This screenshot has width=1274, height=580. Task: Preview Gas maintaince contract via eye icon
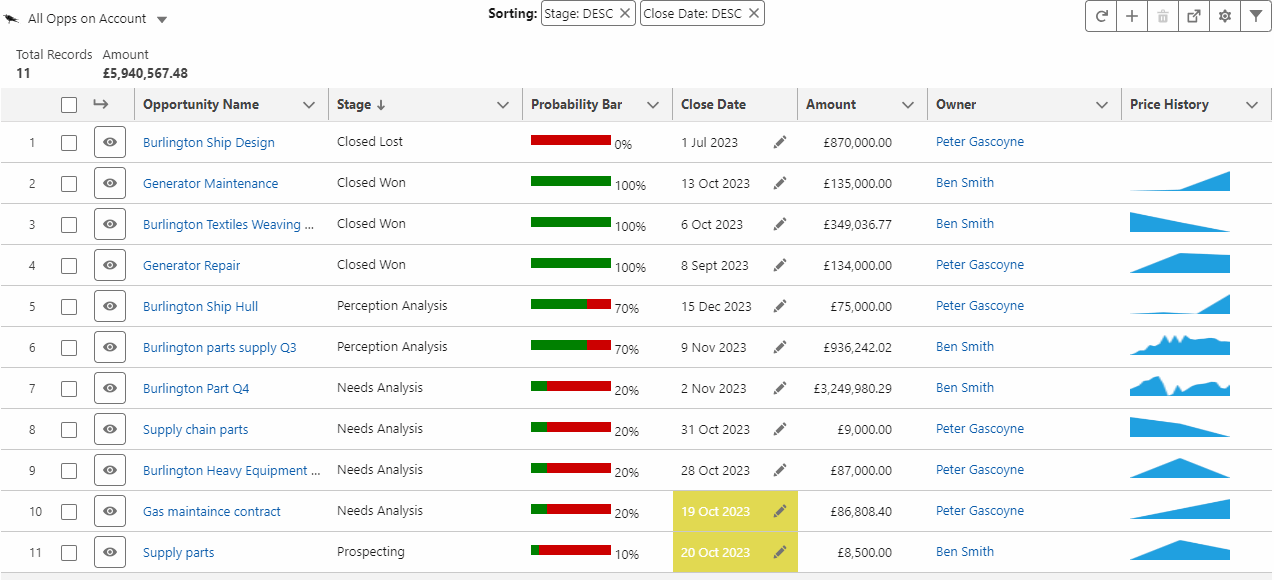point(110,511)
